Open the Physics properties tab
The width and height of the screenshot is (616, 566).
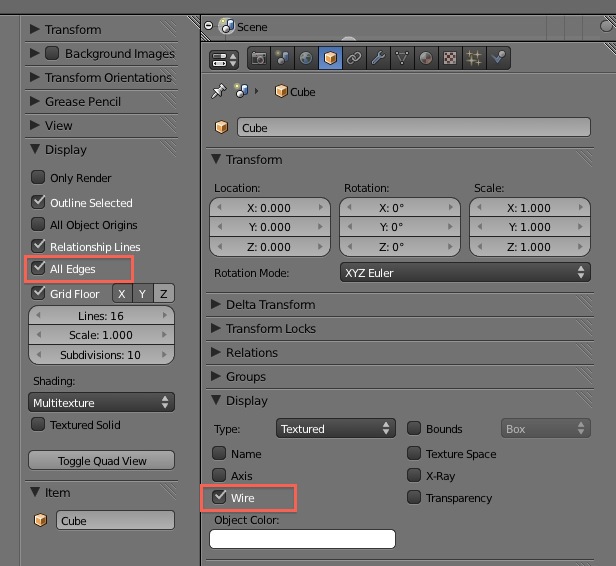tap(498, 58)
